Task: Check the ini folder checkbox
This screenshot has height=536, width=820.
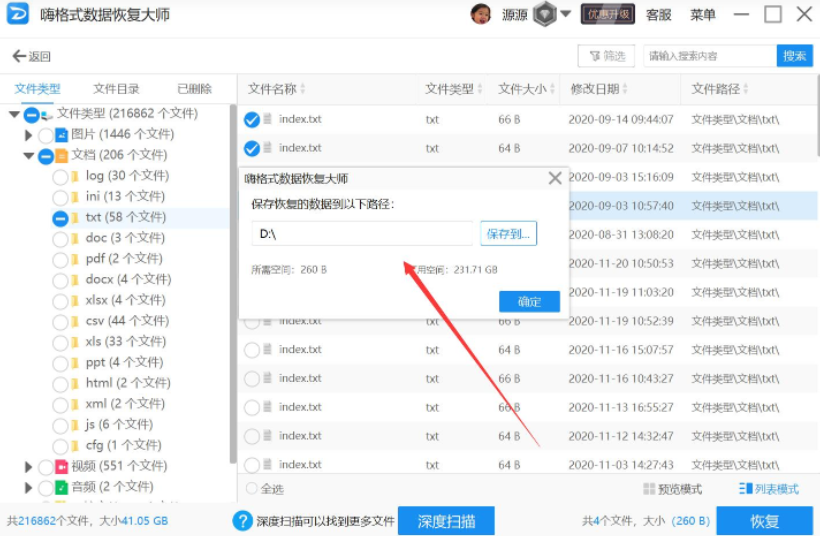Action: pos(60,198)
